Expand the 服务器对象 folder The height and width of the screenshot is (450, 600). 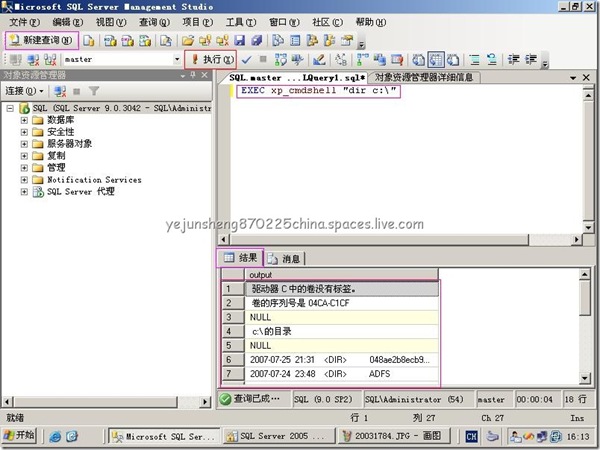click(x=24, y=144)
